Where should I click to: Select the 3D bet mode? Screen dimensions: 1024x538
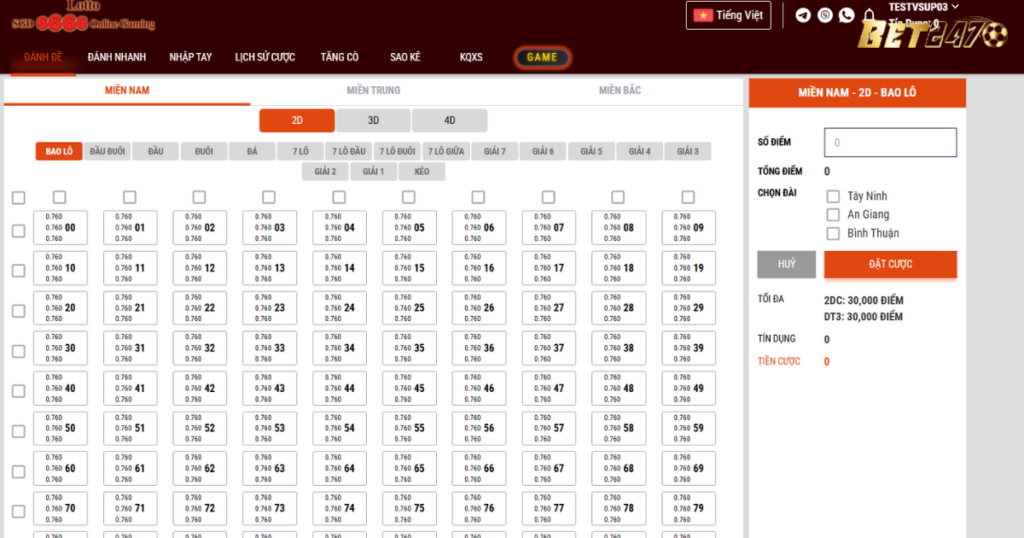click(x=374, y=120)
